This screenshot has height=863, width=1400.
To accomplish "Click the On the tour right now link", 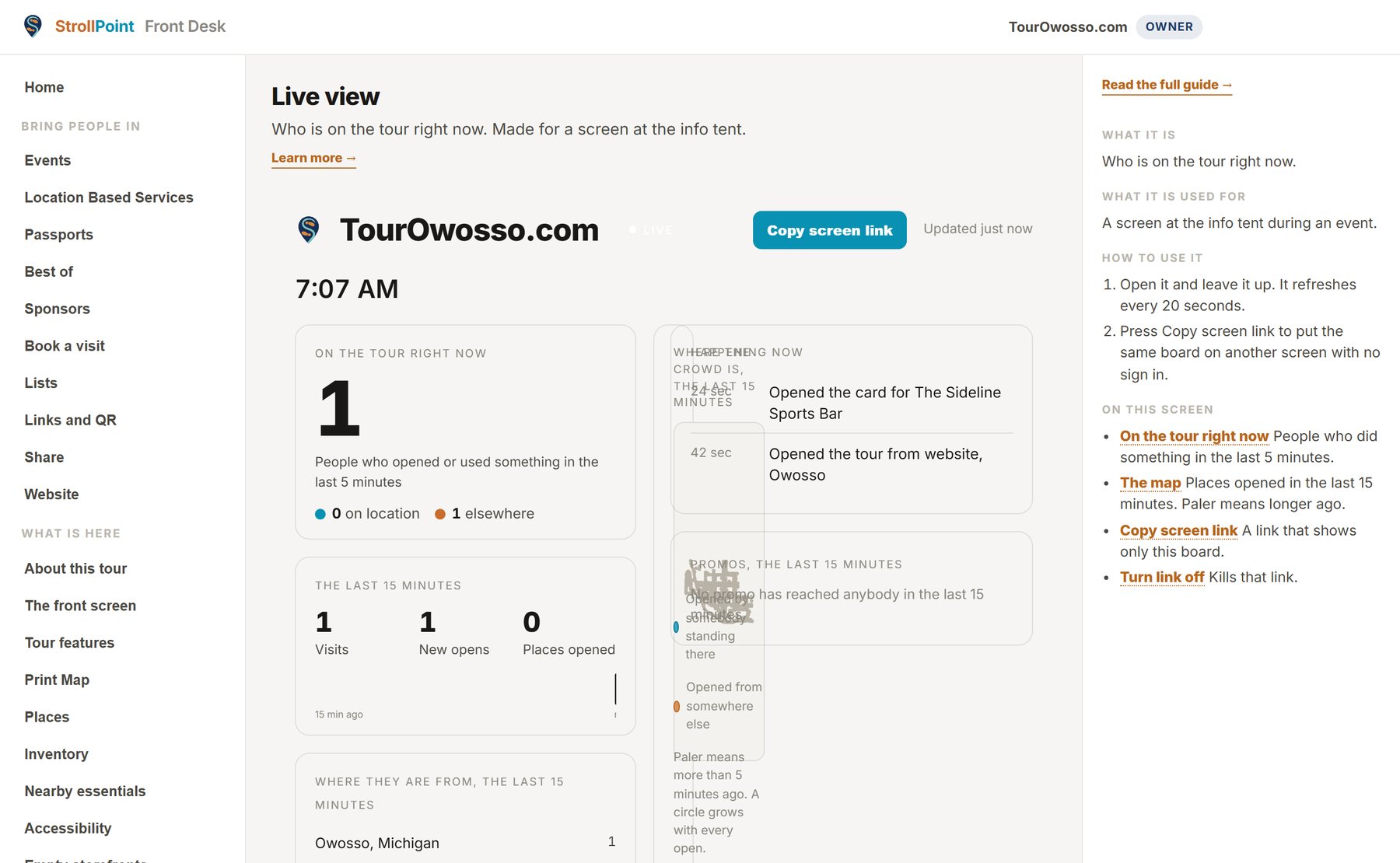I will (x=1194, y=436).
